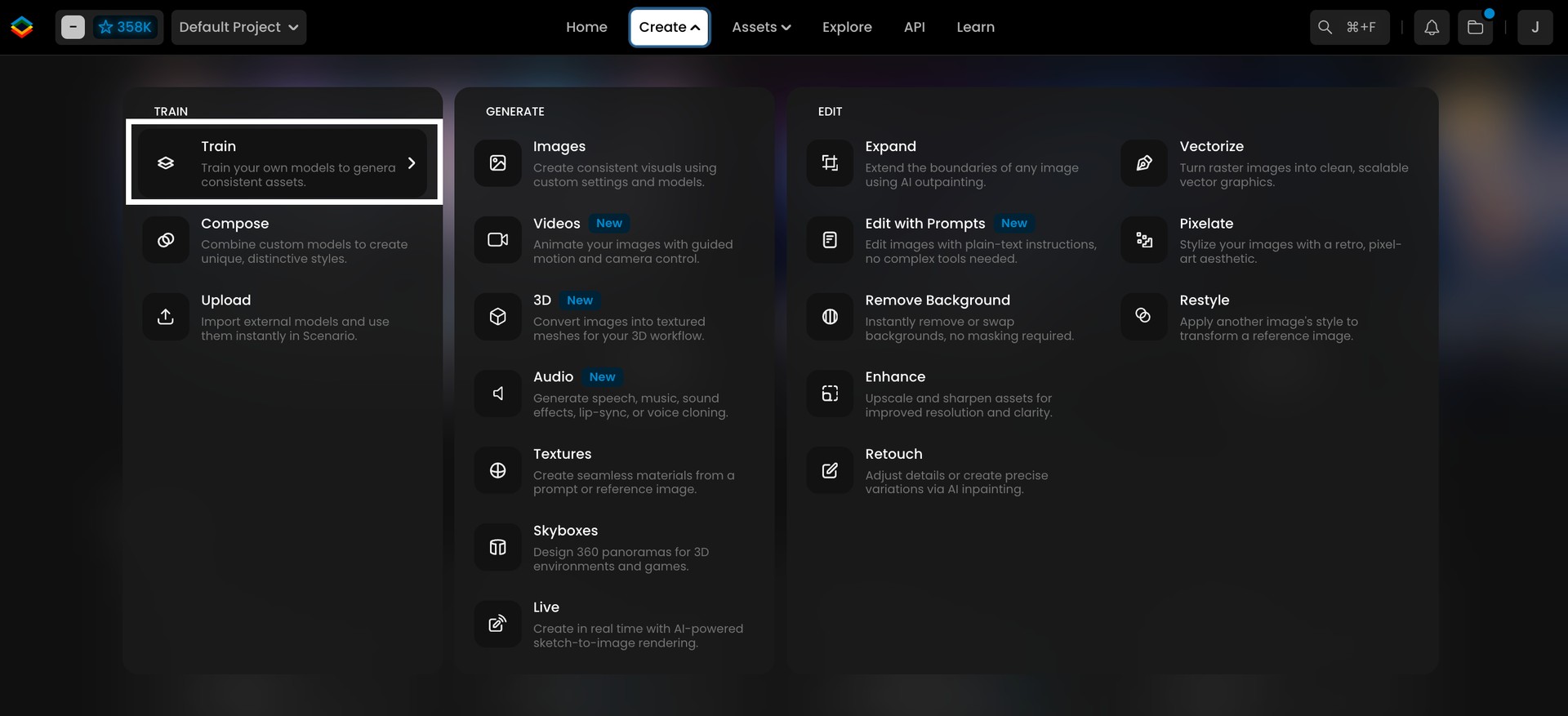1568x716 pixels.
Task: Open the Edit with Prompts option
Action: coord(924,224)
